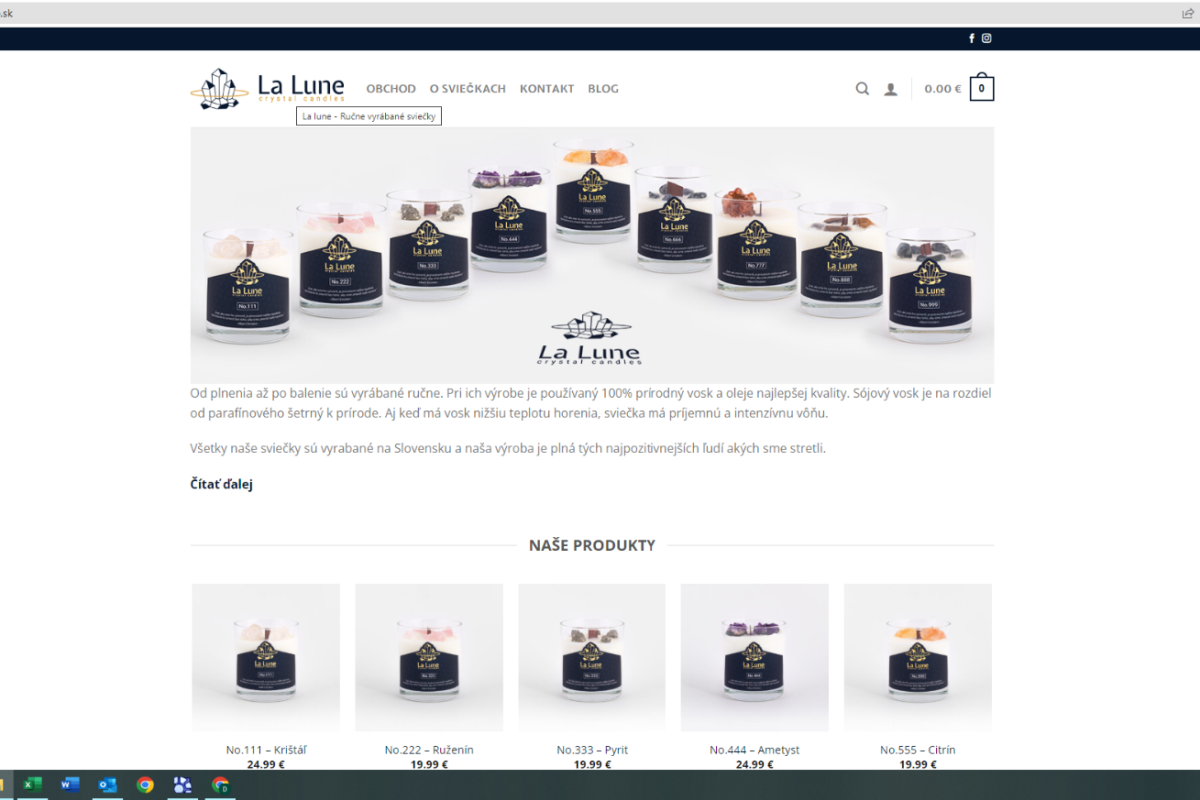Open the shopping cart bag icon

[982, 88]
